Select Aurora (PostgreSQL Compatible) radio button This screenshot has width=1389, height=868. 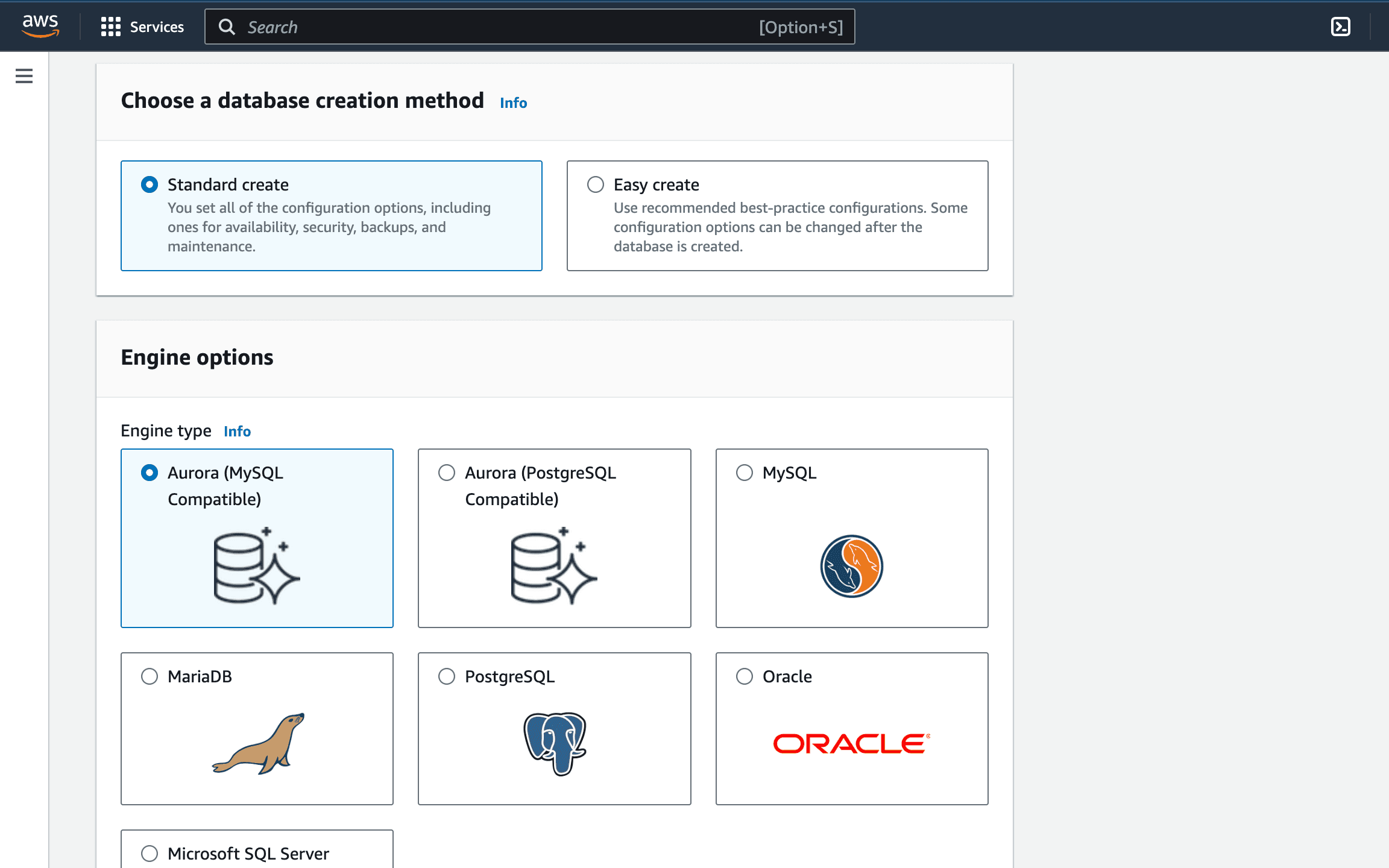[x=447, y=473]
